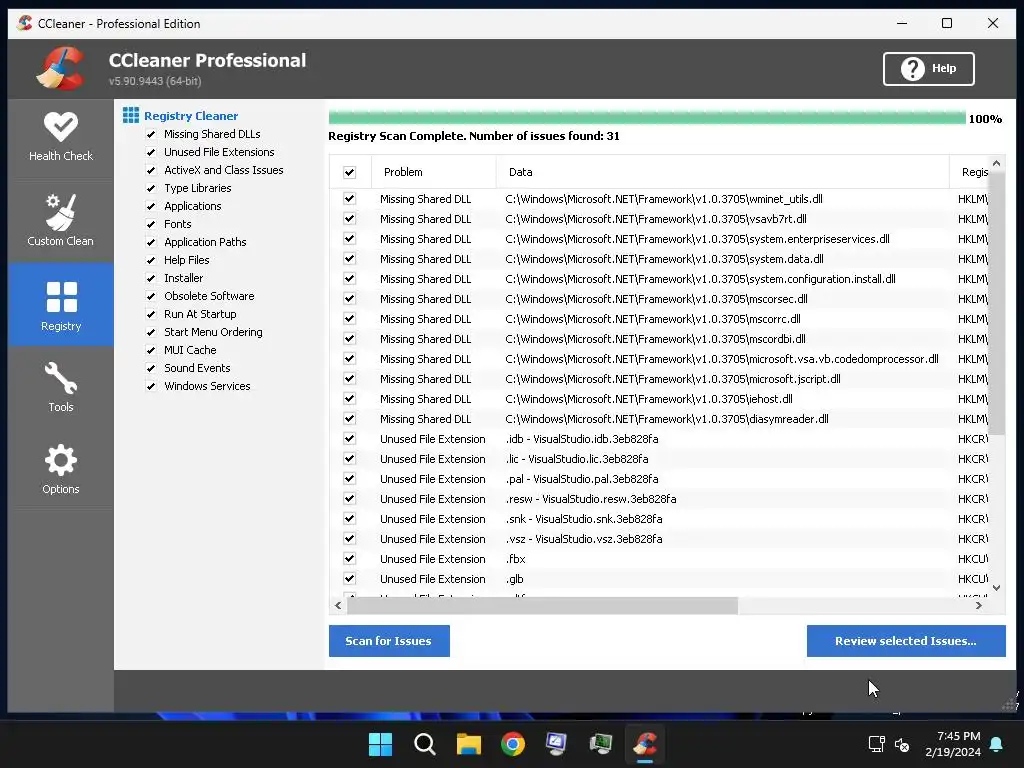This screenshot has height=768, width=1024.
Task: Click the Registry Cleaner heading link
Action: 191,116
